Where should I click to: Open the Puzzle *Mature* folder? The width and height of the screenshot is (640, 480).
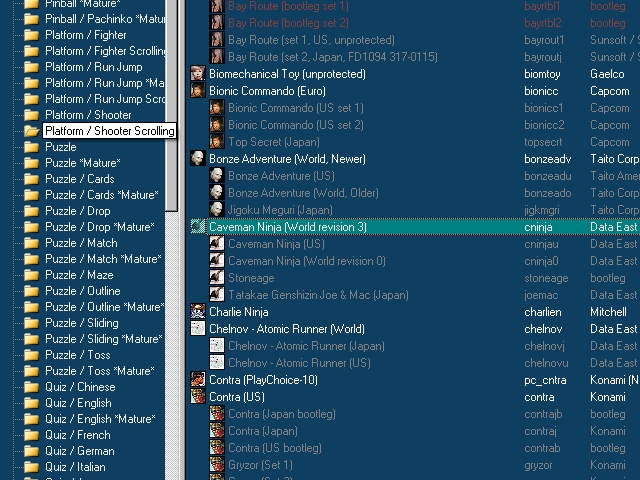[82, 163]
